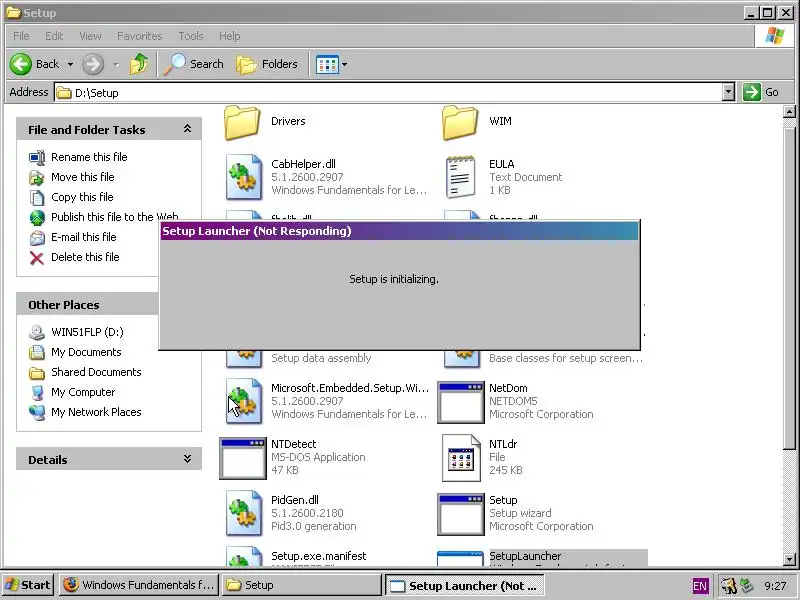
Task: Click the Windows flag logo icon
Action: tap(774, 36)
